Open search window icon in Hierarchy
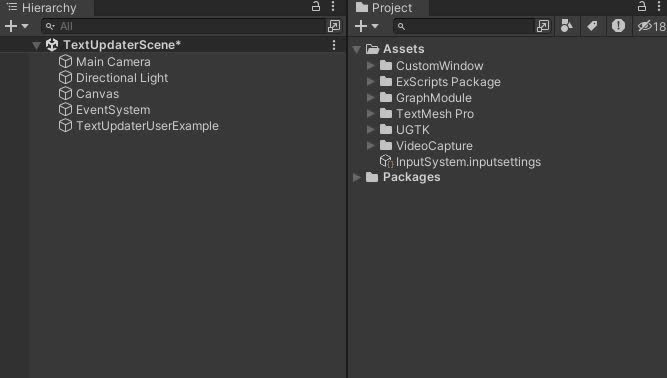 [334, 26]
